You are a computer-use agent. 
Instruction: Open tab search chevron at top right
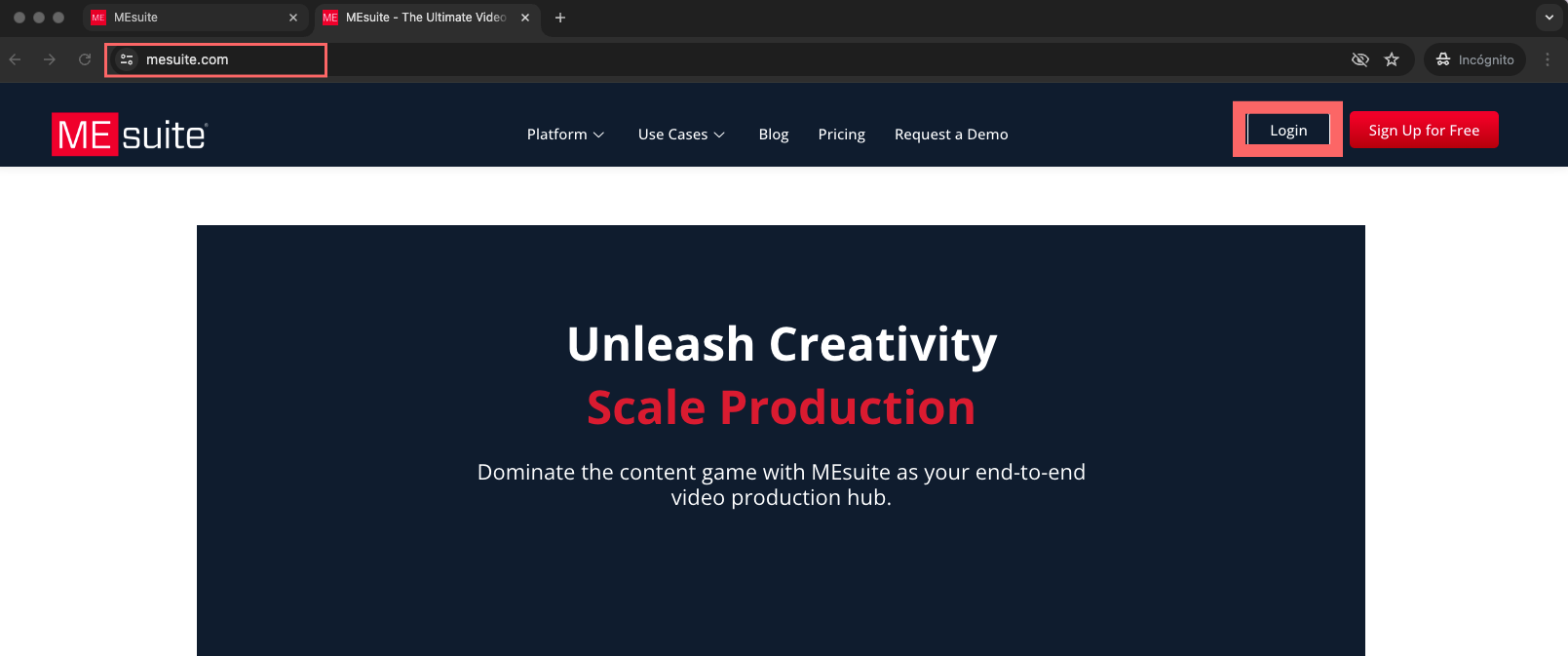coord(1549,18)
